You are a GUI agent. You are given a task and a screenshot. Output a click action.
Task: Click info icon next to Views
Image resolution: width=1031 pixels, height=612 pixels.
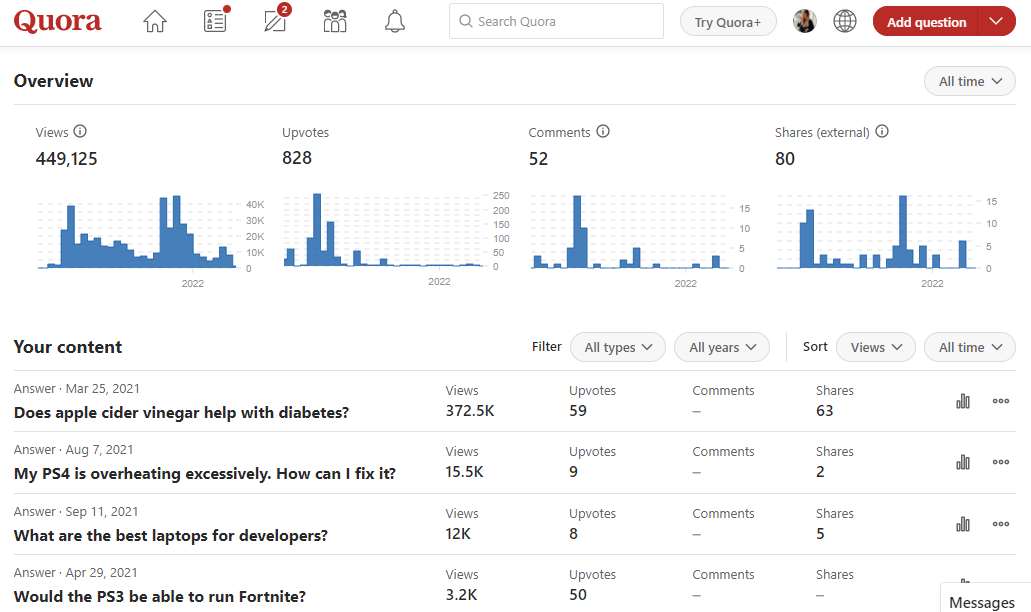click(x=81, y=132)
